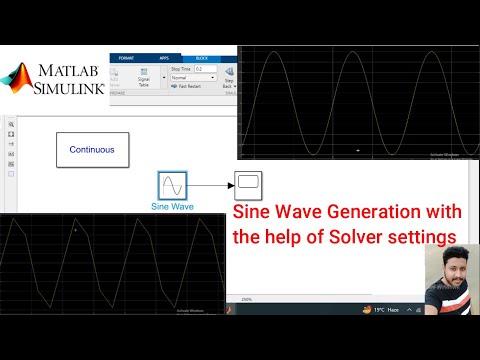This screenshot has height=360, width=480.
Task: Open MATLAB from the taskbar
Action: 230,310
